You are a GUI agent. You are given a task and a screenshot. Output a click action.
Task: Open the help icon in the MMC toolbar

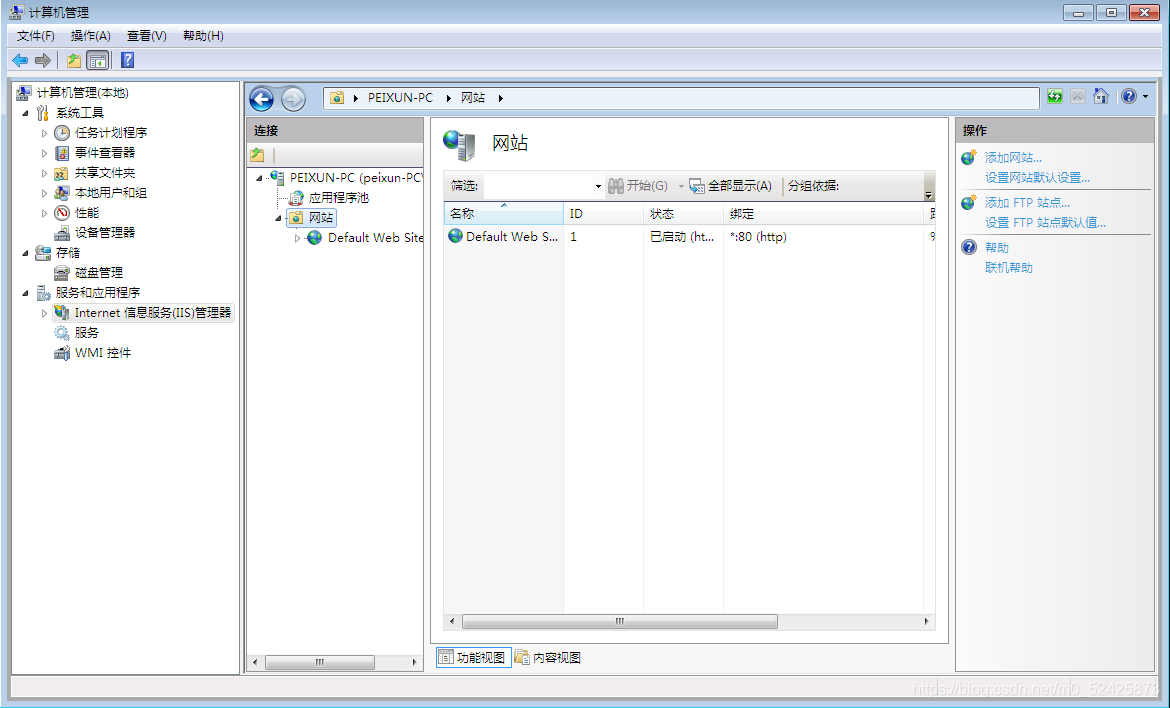pos(128,60)
